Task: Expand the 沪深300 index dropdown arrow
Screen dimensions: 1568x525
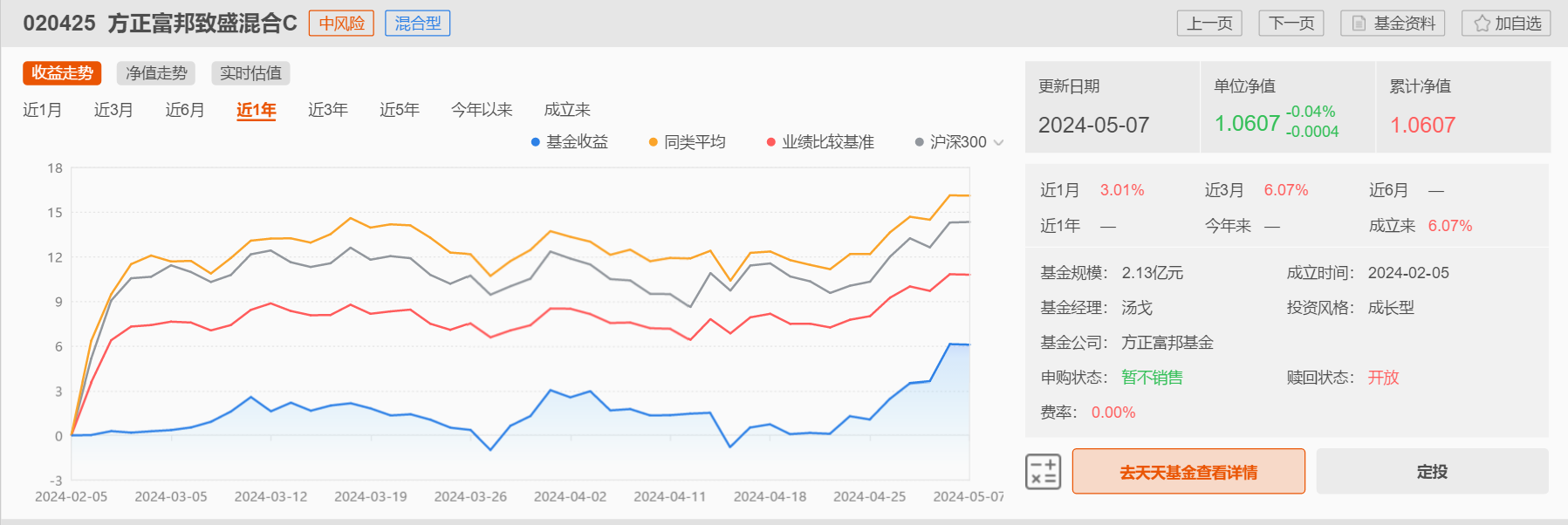Action: 999,143
